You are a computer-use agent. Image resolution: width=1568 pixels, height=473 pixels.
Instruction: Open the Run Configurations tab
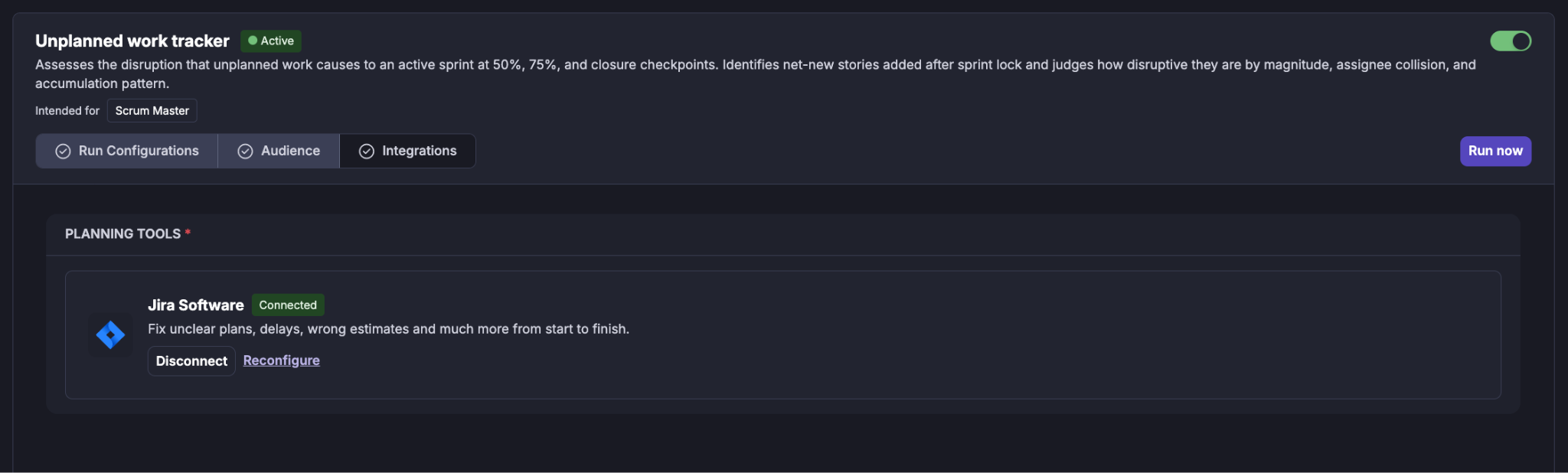pyautogui.click(x=127, y=151)
